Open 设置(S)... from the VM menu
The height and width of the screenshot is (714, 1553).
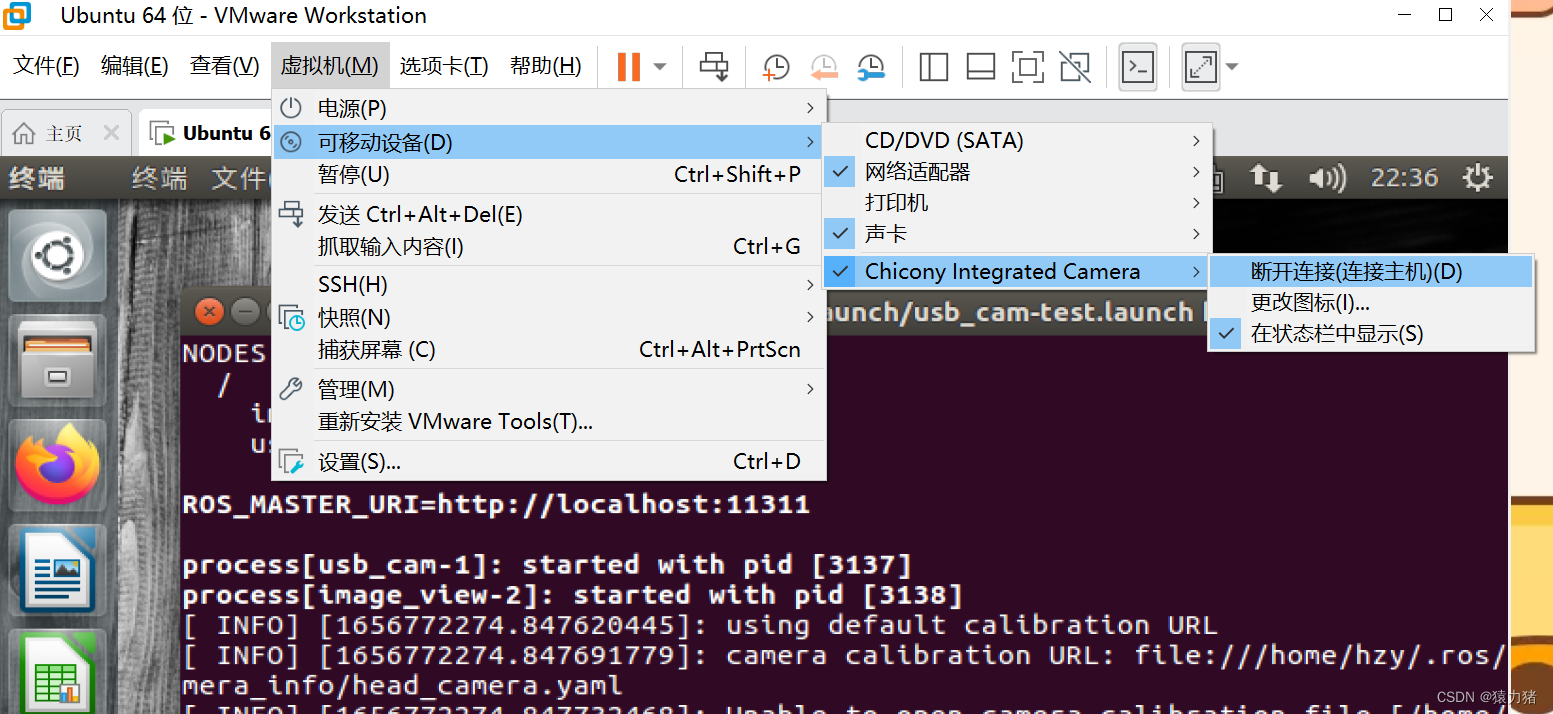[548, 461]
